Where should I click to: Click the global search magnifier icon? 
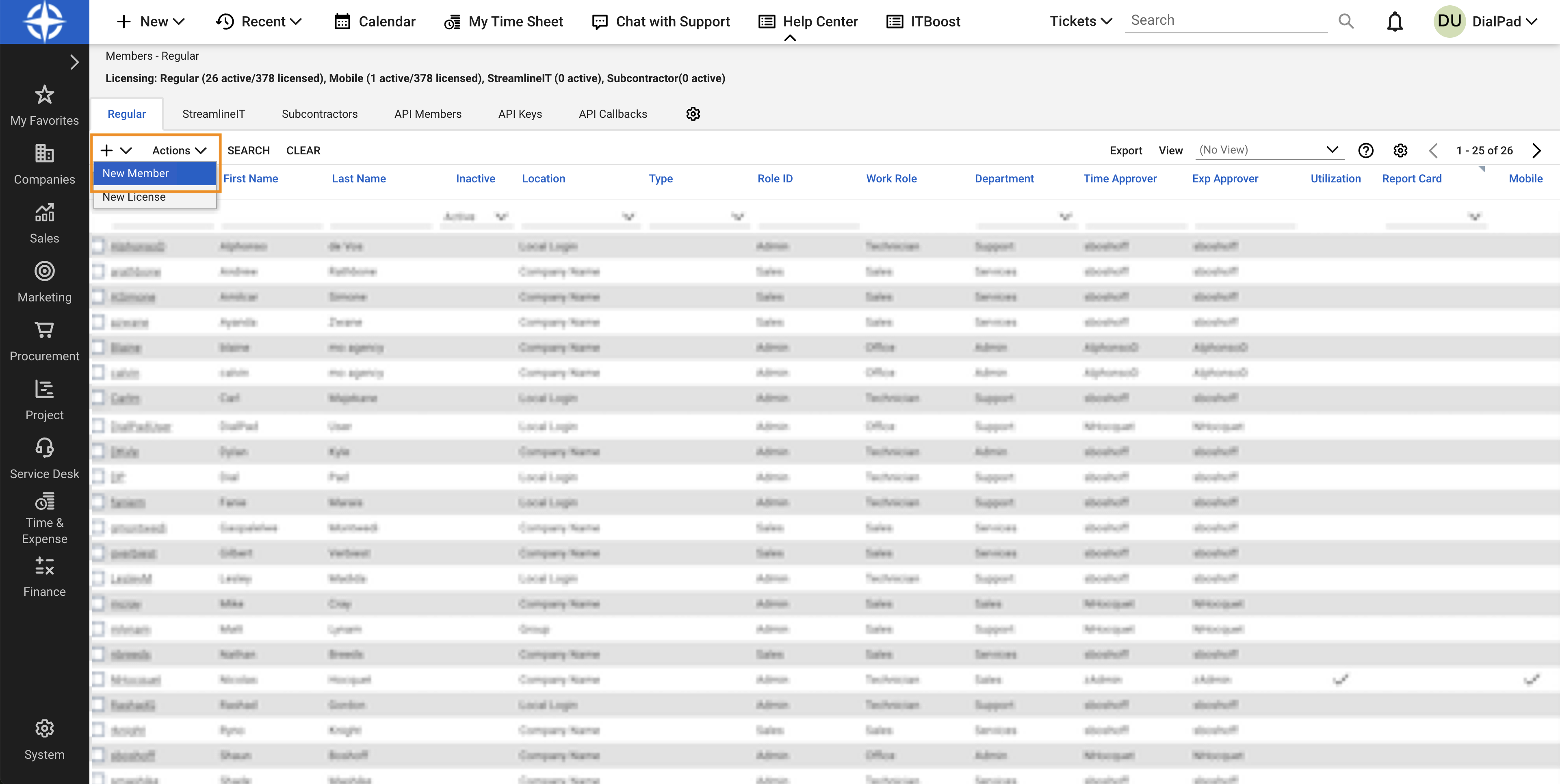tap(1345, 21)
